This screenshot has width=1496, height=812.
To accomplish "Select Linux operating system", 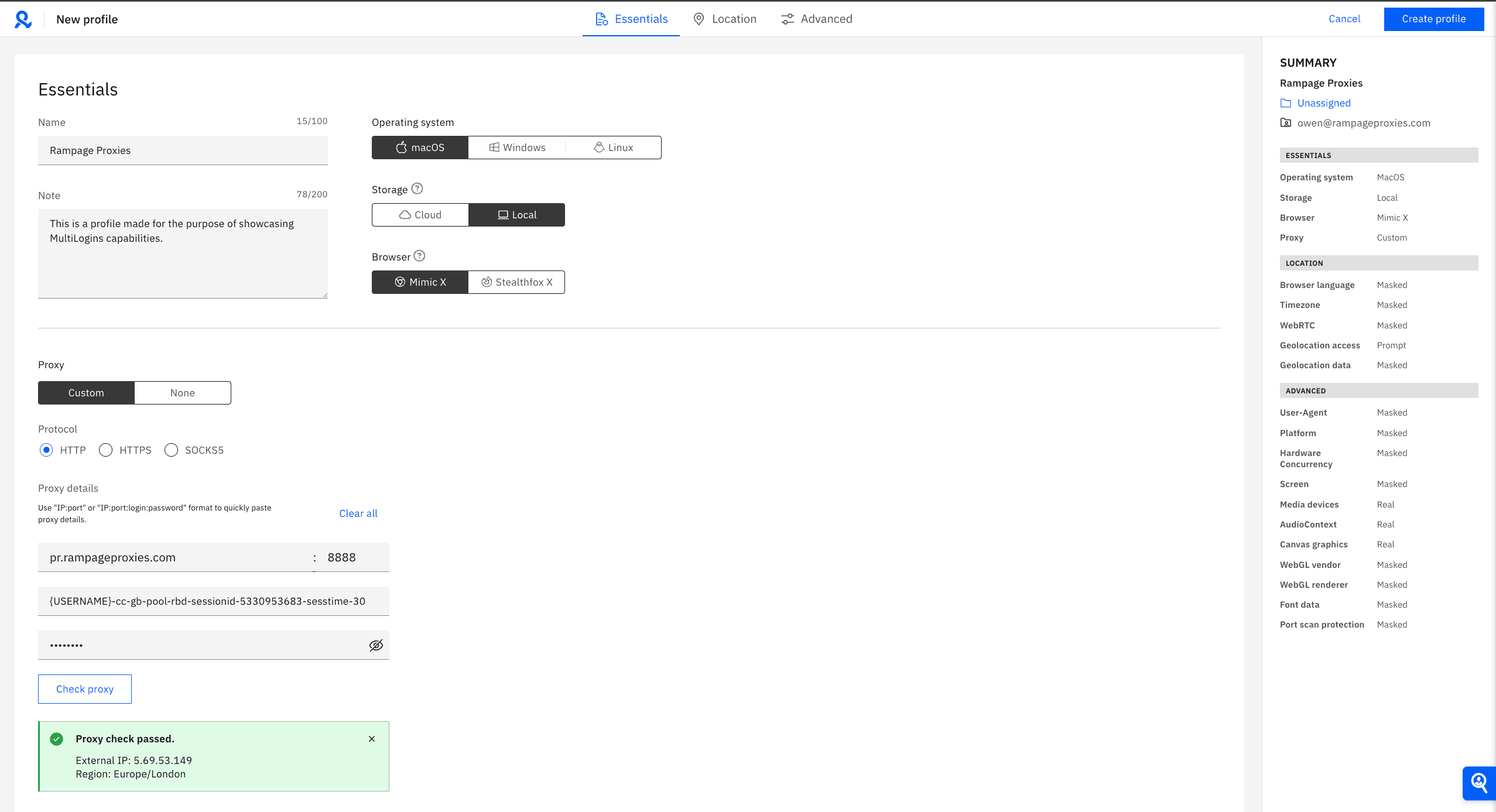I will click(x=613, y=148).
